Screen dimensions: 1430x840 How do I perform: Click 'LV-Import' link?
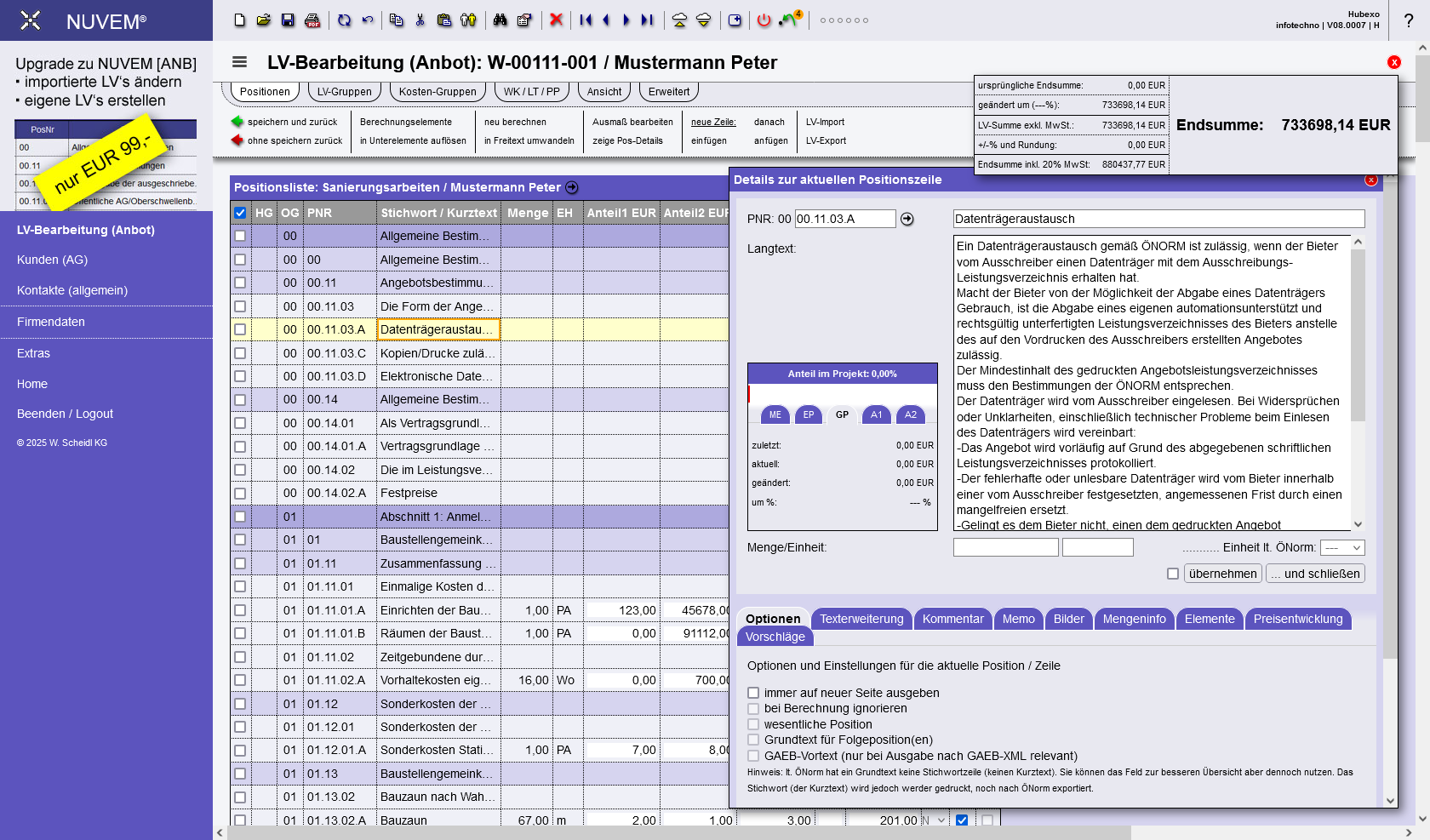coord(825,122)
